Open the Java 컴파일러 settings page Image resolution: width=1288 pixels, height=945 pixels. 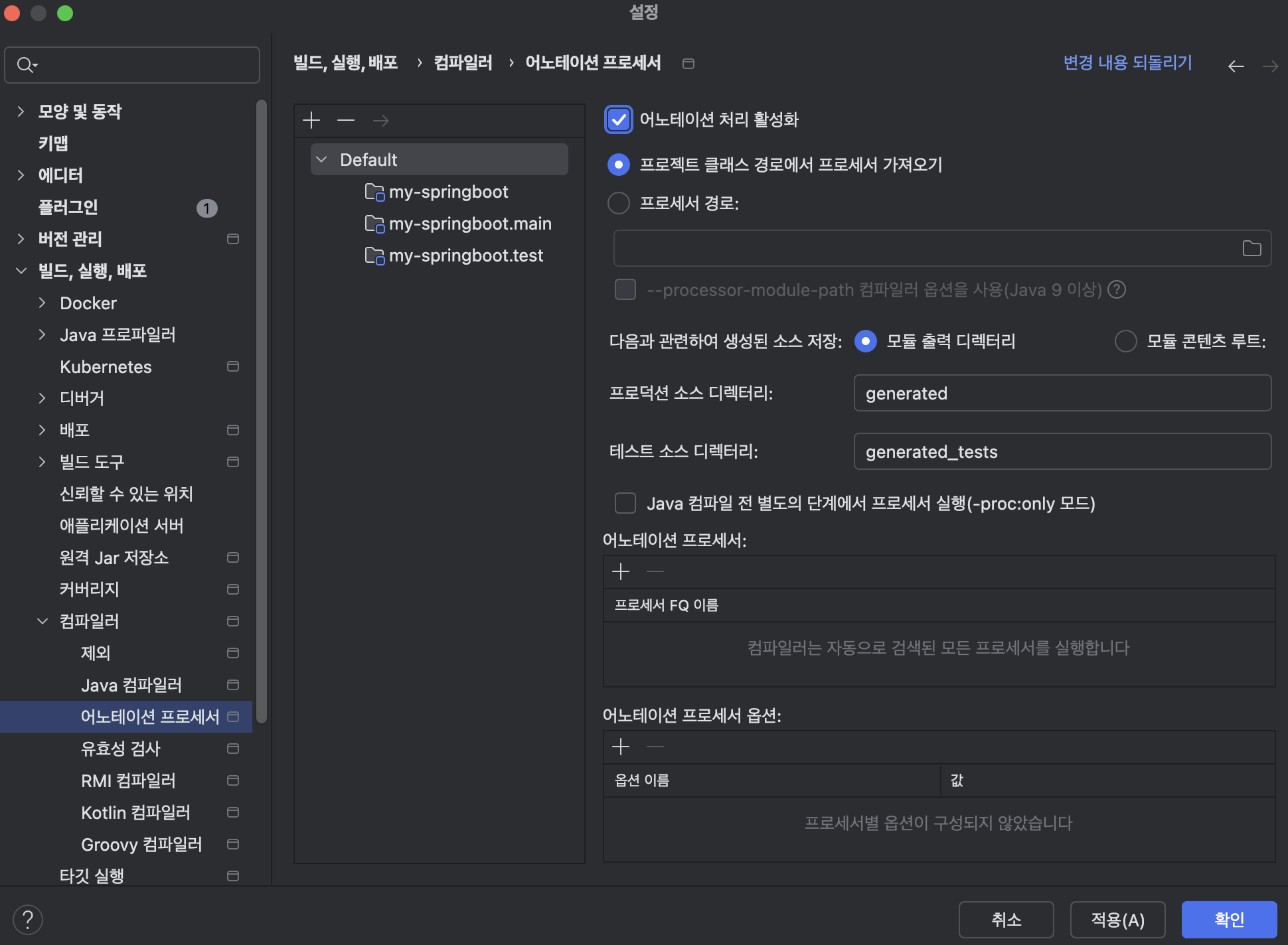[x=131, y=685]
